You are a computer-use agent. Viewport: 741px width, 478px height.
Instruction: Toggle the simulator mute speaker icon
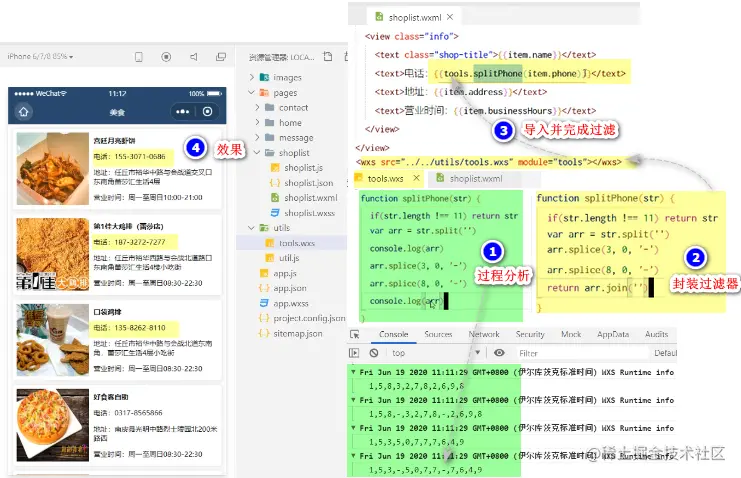coord(194,57)
